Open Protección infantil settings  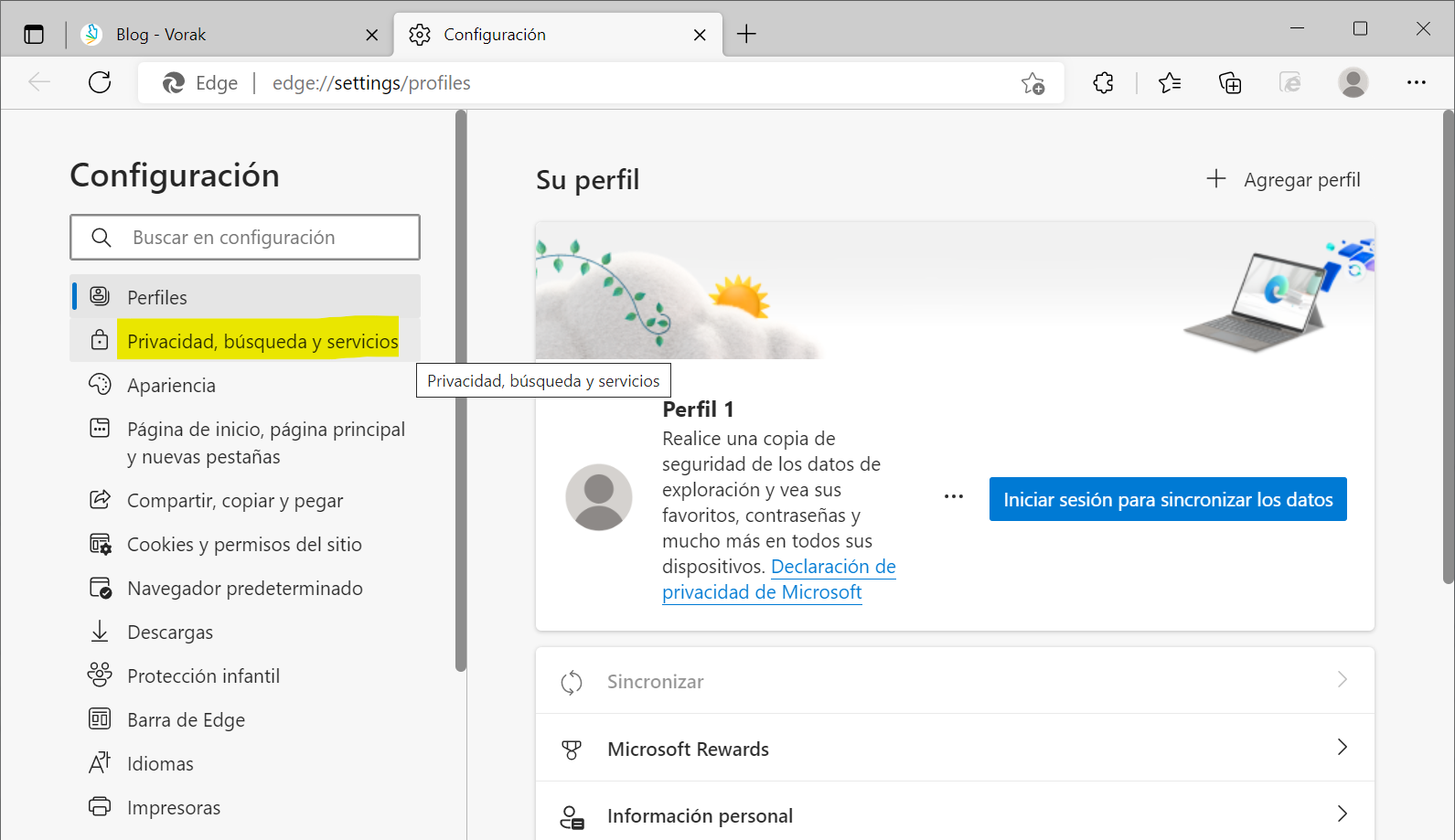(245, 675)
